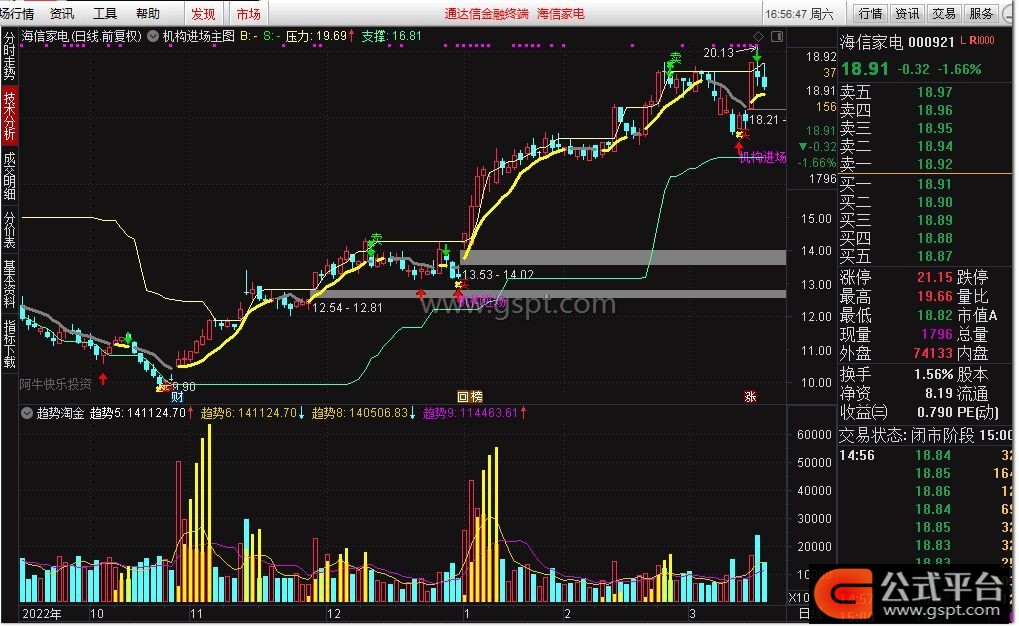This screenshot has width=1019, height=627.
Task: Click the L flag next to 000921
Action: point(963,41)
